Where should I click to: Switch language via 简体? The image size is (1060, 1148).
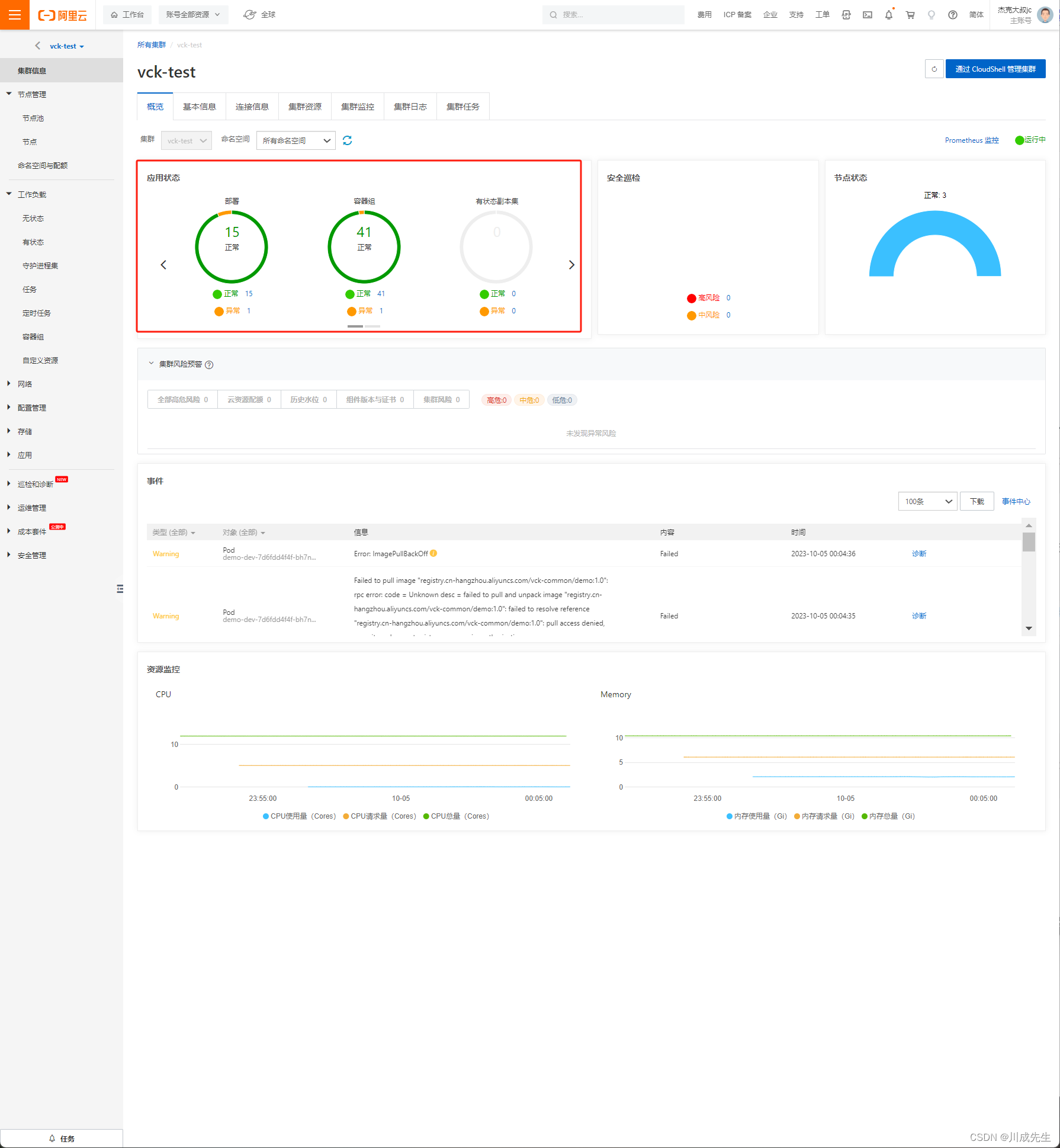click(977, 15)
